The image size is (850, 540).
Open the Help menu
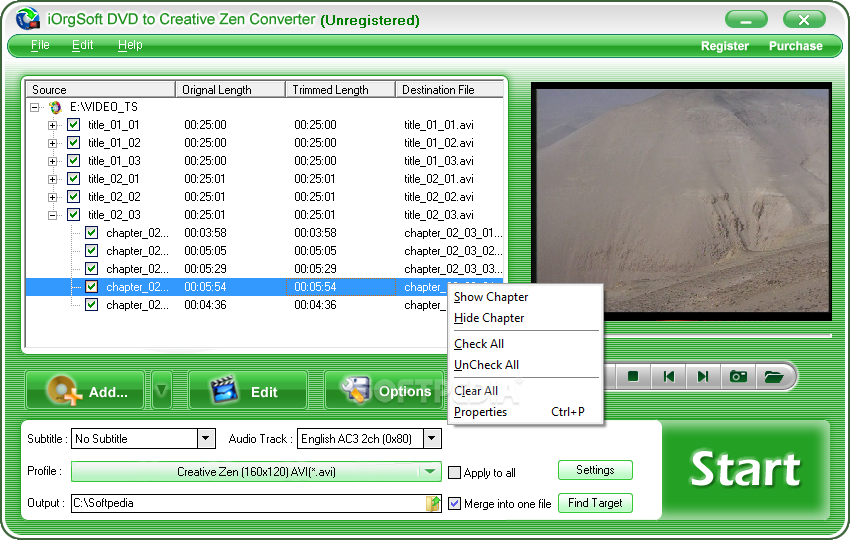130,45
